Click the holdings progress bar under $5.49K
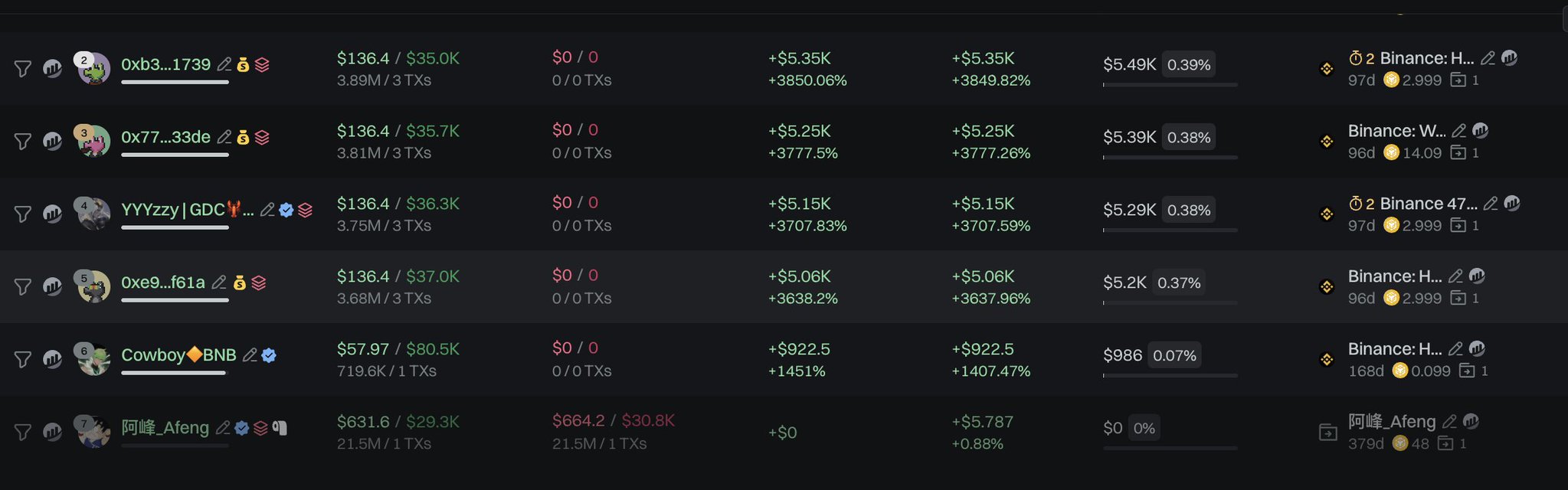The height and width of the screenshot is (490, 1568). [x=1170, y=84]
